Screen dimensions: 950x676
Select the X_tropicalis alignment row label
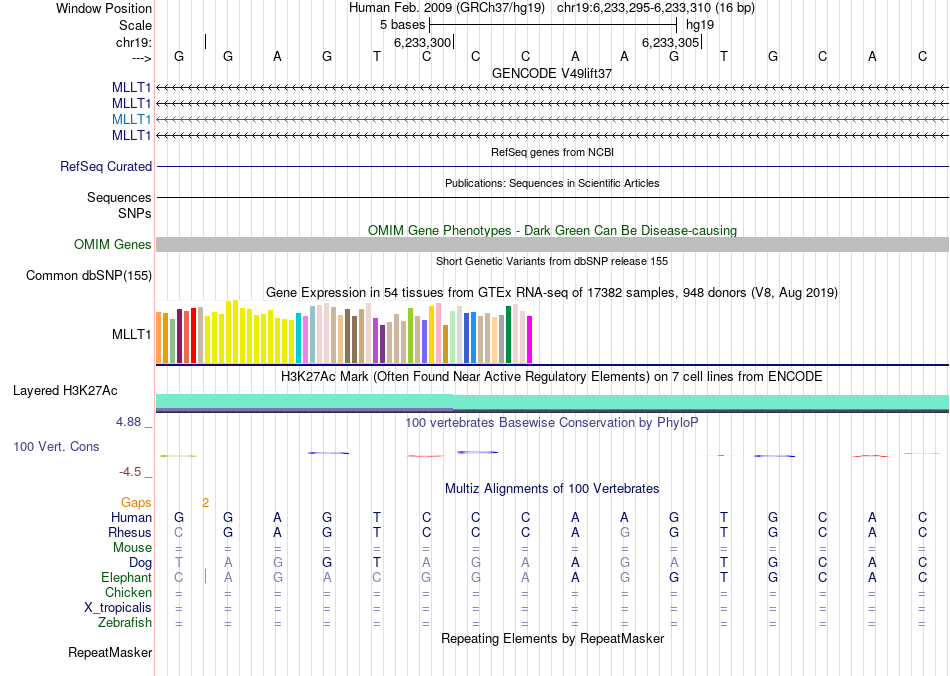tap(118, 608)
